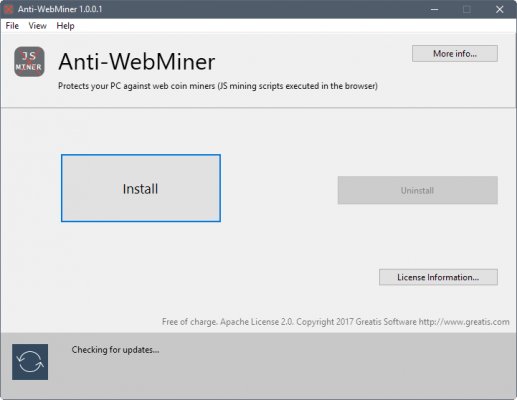517x400 pixels.
Task: Close the Anti-WebMiner window
Action: tap(499, 9)
